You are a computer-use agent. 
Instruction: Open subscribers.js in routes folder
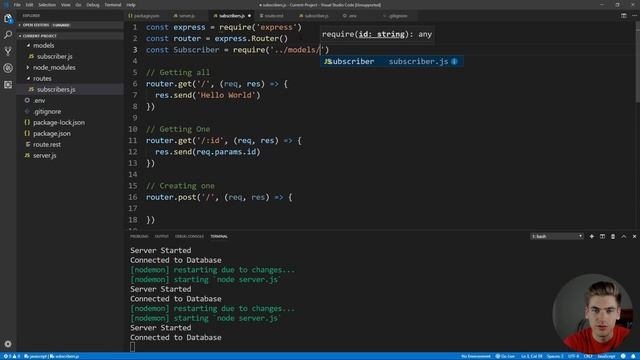pyautogui.click(x=56, y=89)
